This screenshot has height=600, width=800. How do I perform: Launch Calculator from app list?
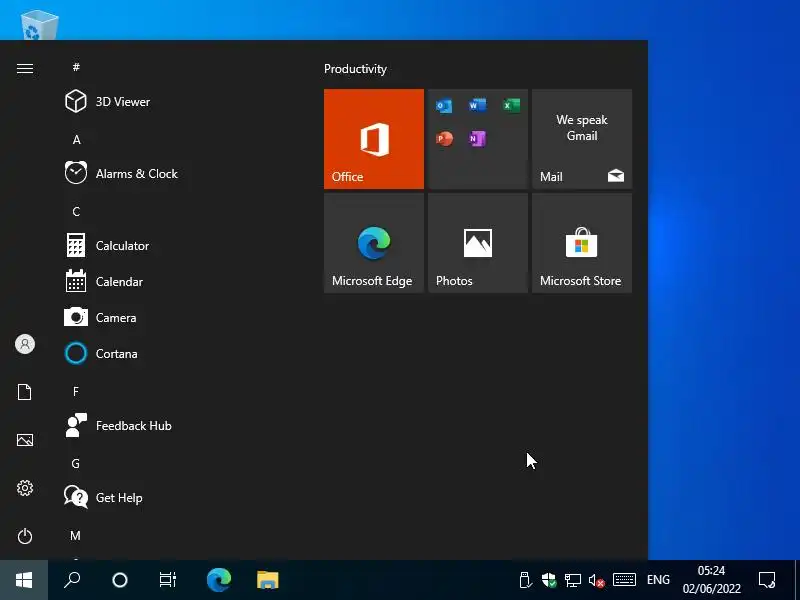click(x=179, y=245)
